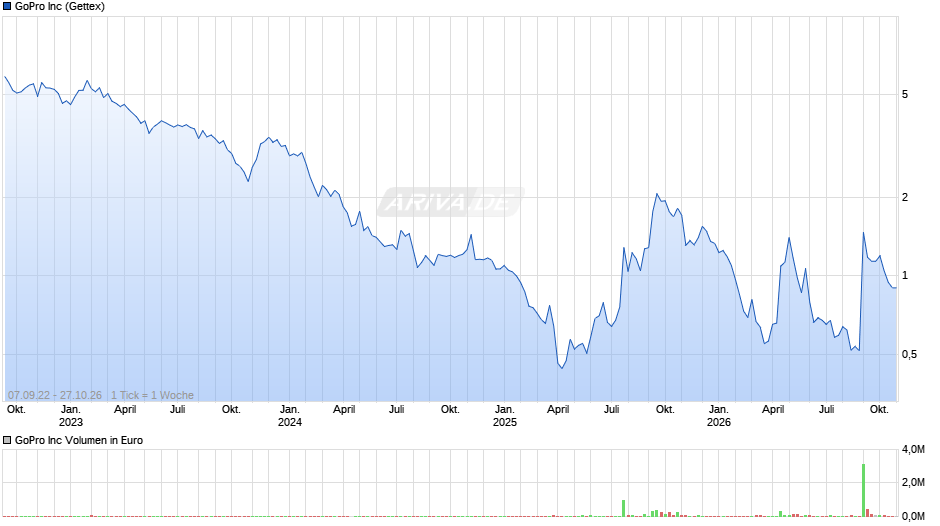Image resolution: width=940 pixels, height=526 pixels.
Task: Click the tallest green volume bar
Action: pos(864,490)
